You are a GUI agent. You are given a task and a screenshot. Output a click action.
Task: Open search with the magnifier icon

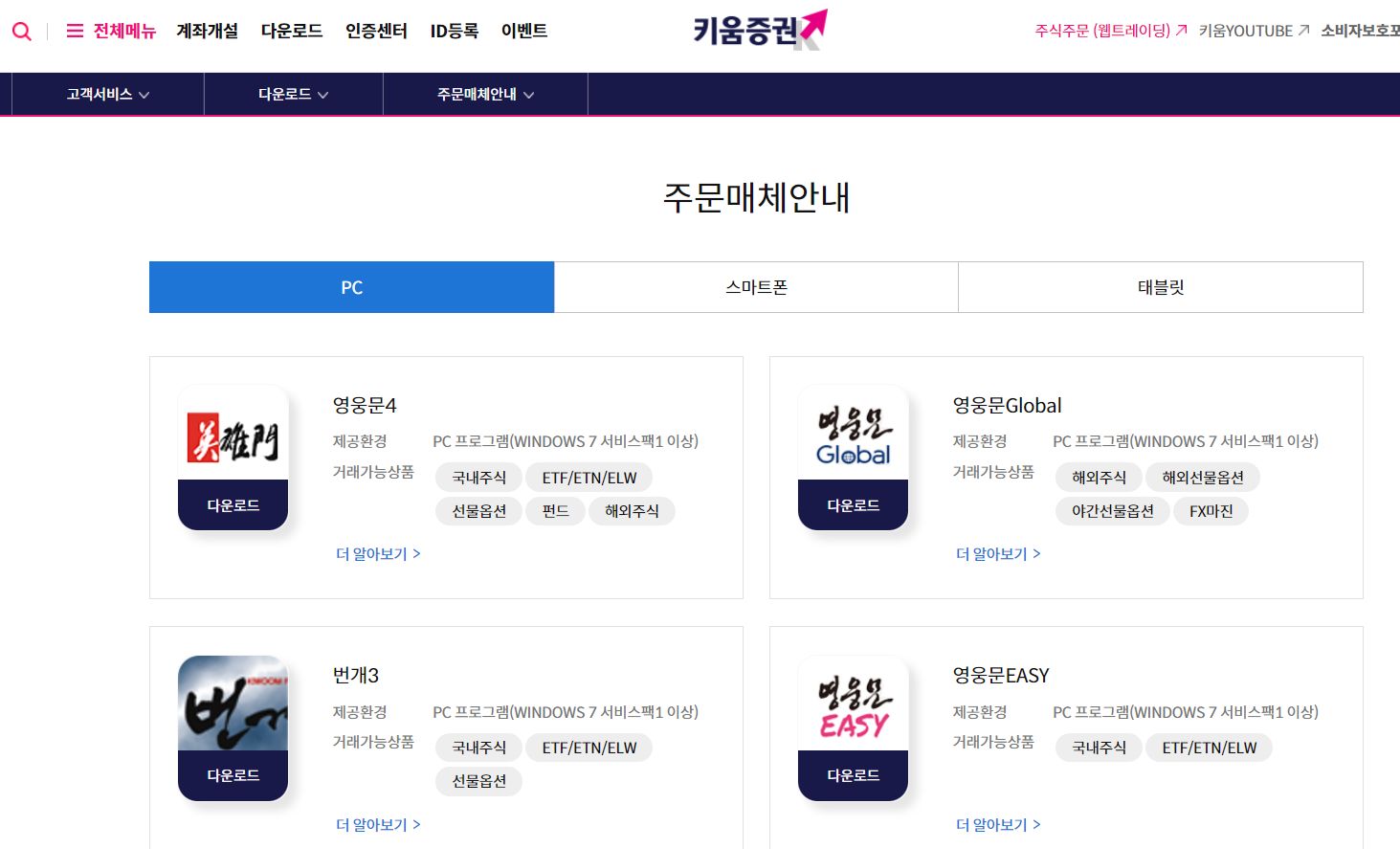tap(22, 32)
